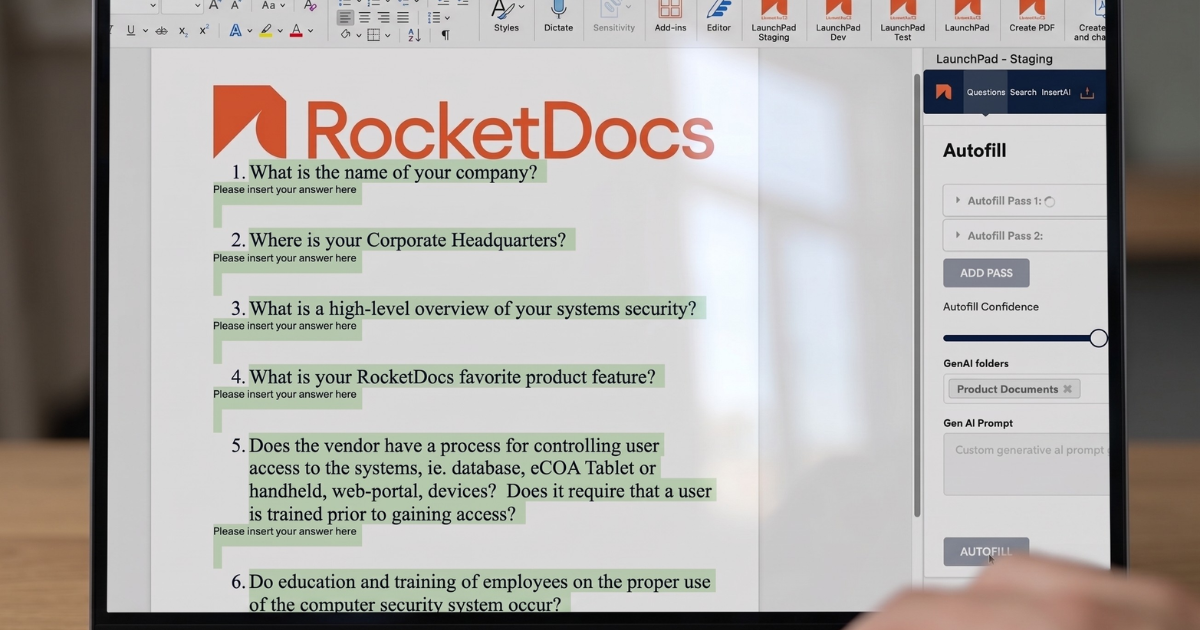Apply paragraph shading
Screen dimensions: 1200x630
[345, 35]
